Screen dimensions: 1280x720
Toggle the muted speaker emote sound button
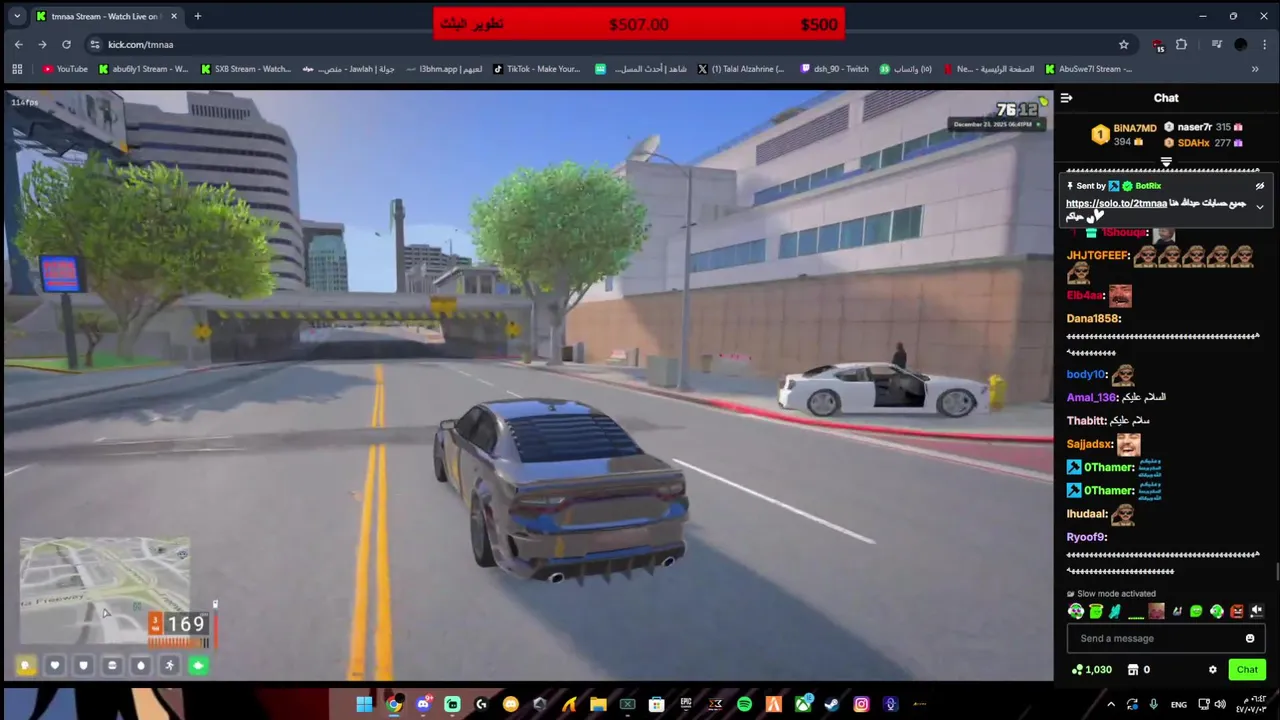click(x=1257, y=611)
